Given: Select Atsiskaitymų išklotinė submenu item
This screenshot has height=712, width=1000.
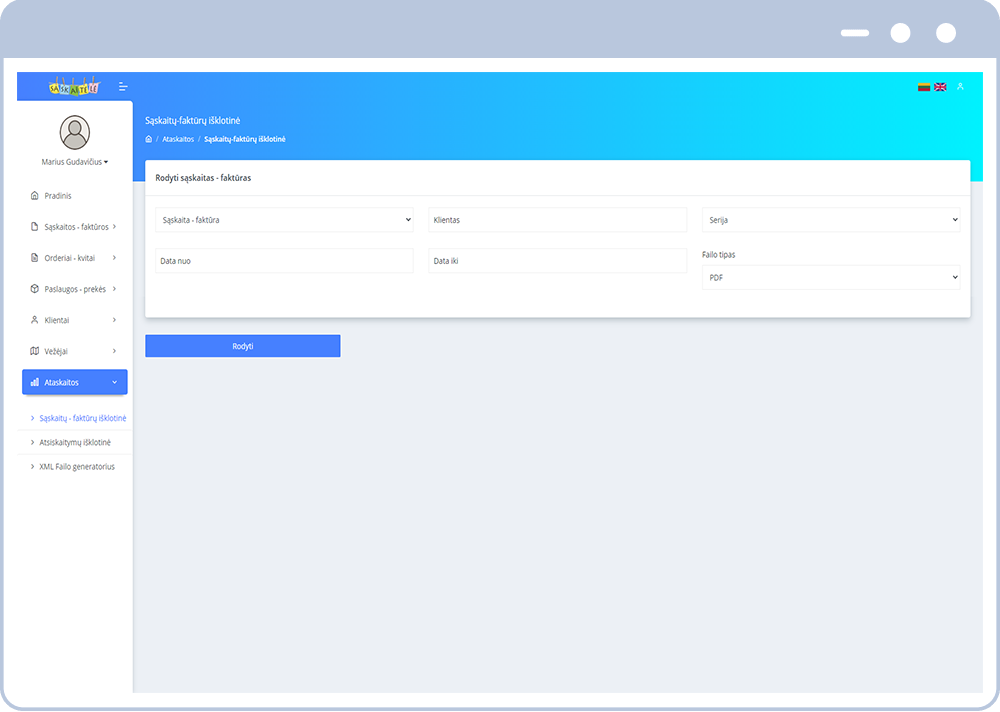Looking at the screenshot, I should 75,443.
